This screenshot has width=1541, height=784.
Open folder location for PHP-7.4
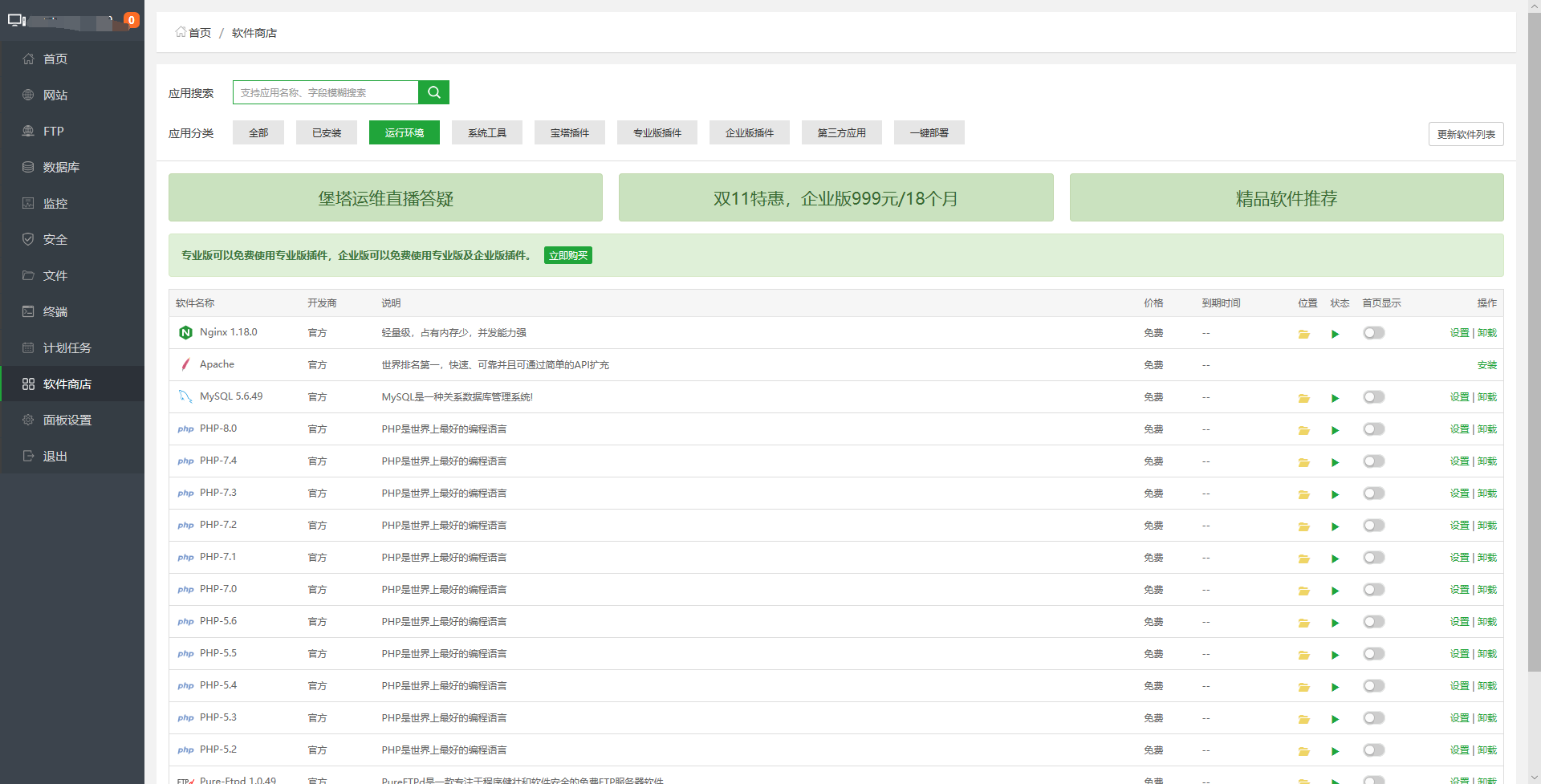pyautogui.click(x=1303, y=462)
